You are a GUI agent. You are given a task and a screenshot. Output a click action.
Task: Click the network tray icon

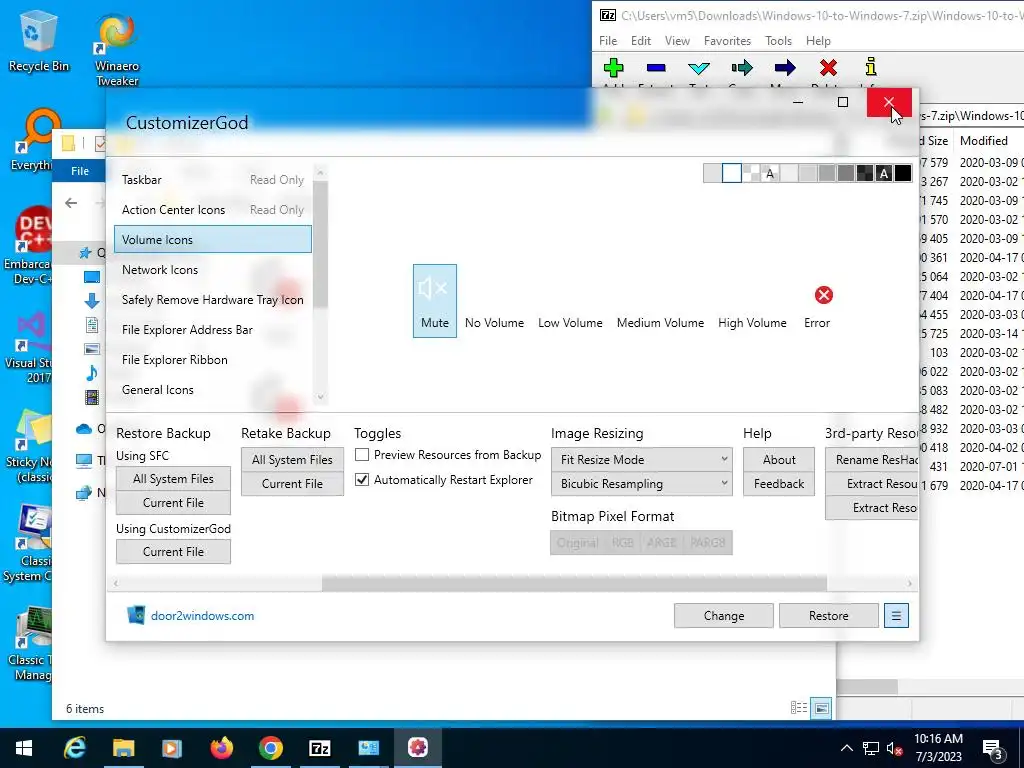871,748
